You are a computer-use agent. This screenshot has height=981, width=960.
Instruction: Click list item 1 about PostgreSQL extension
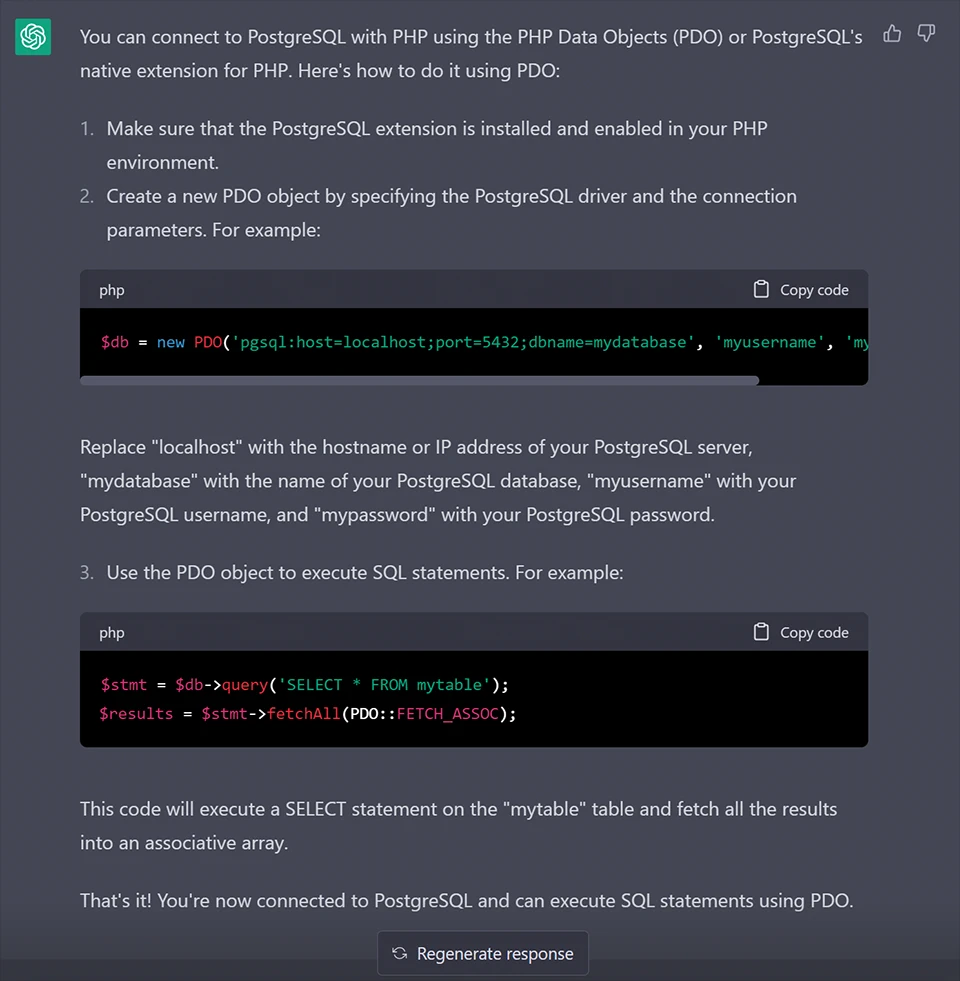(437, 145)
